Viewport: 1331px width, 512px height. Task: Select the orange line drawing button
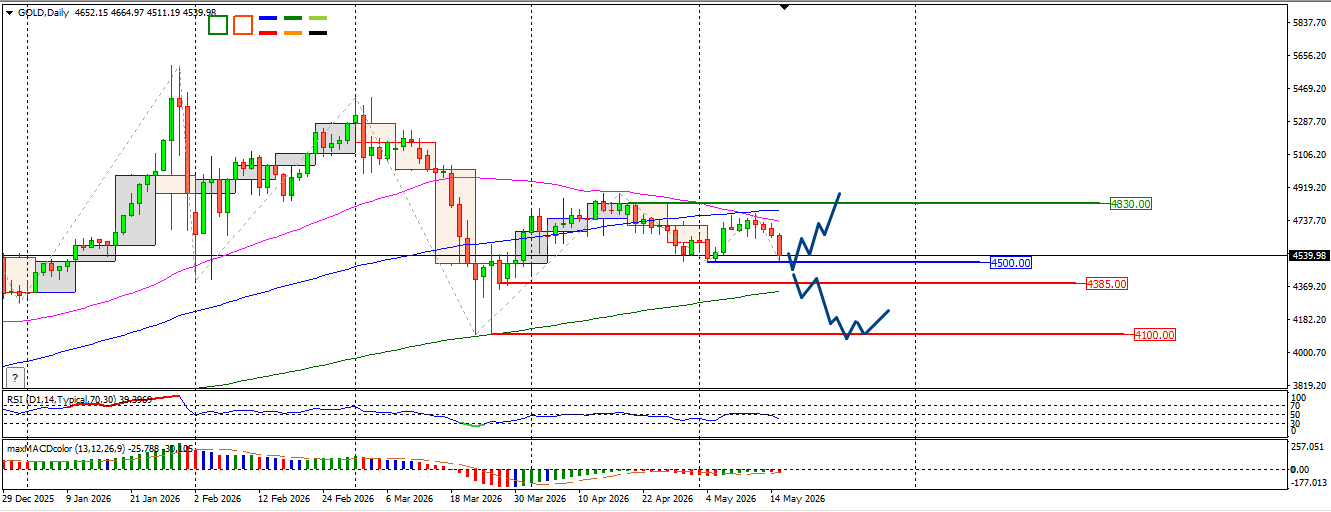(x=293, y=33)
